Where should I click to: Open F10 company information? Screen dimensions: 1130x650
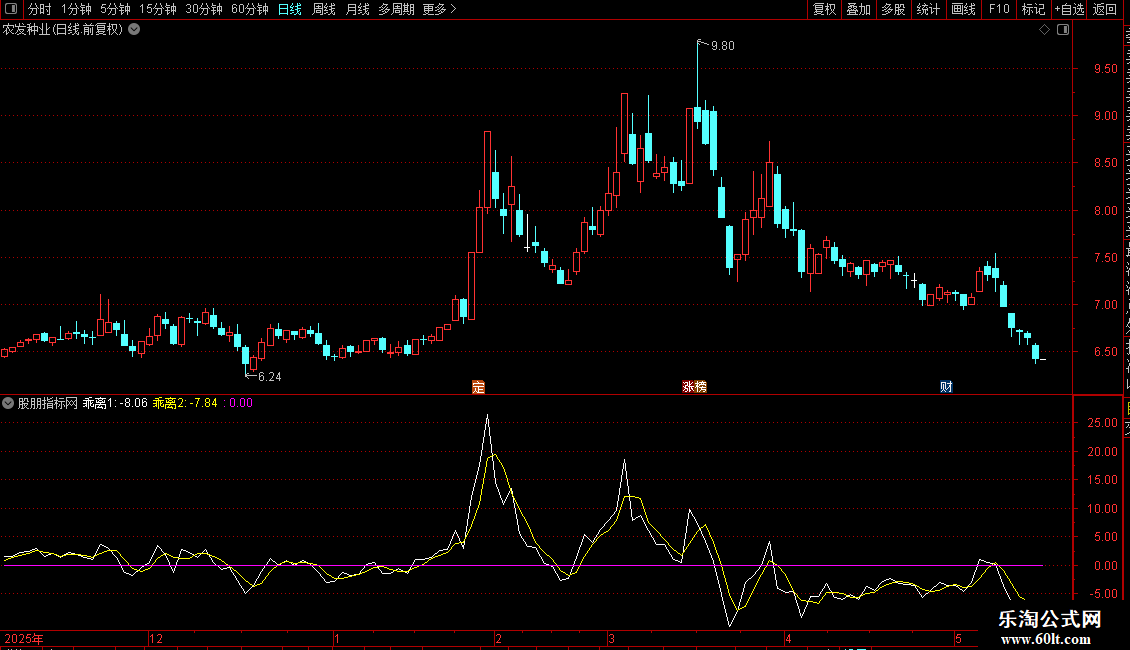999,9
